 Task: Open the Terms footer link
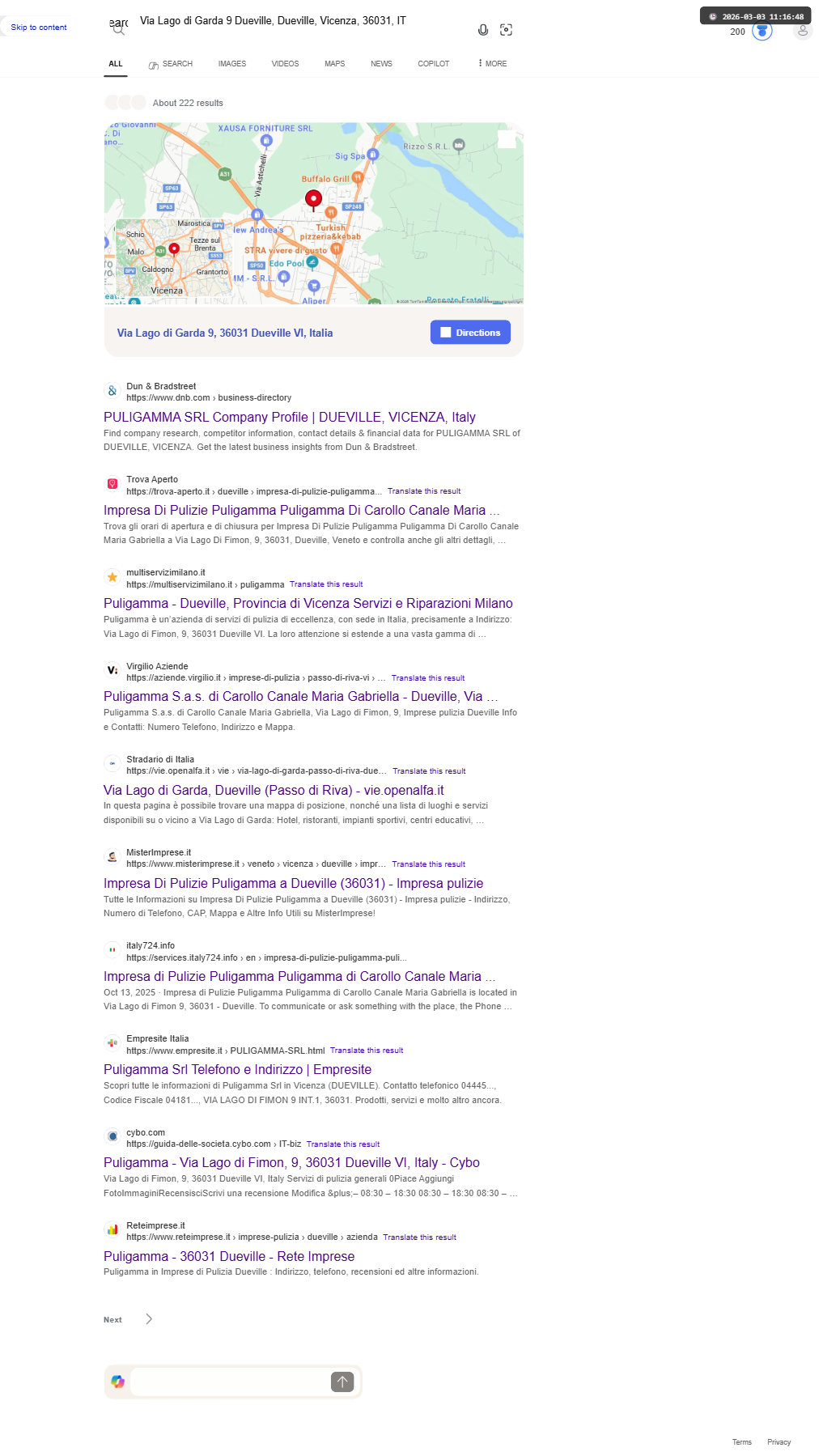(x=742, y=1442)
